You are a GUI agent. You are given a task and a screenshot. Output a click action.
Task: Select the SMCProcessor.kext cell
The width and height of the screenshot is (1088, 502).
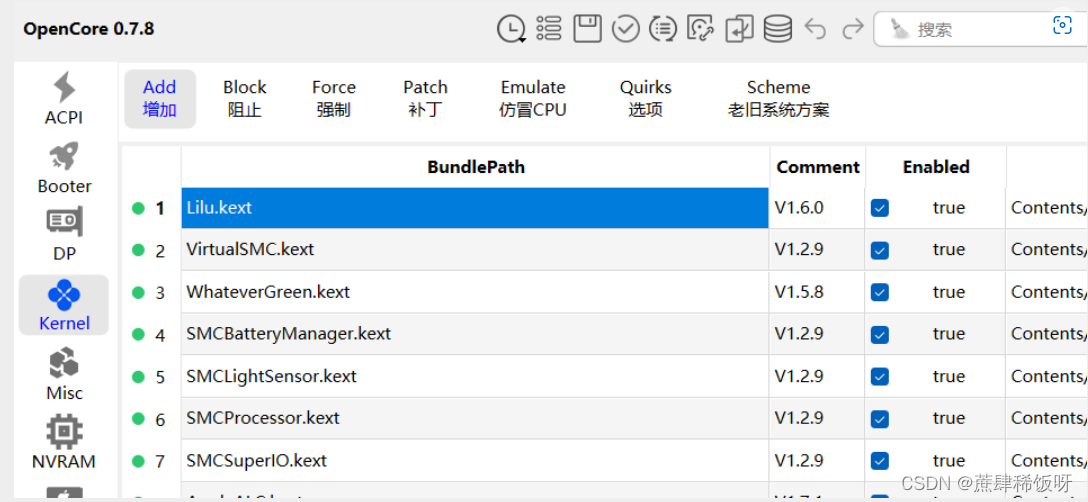coord(475,419)
